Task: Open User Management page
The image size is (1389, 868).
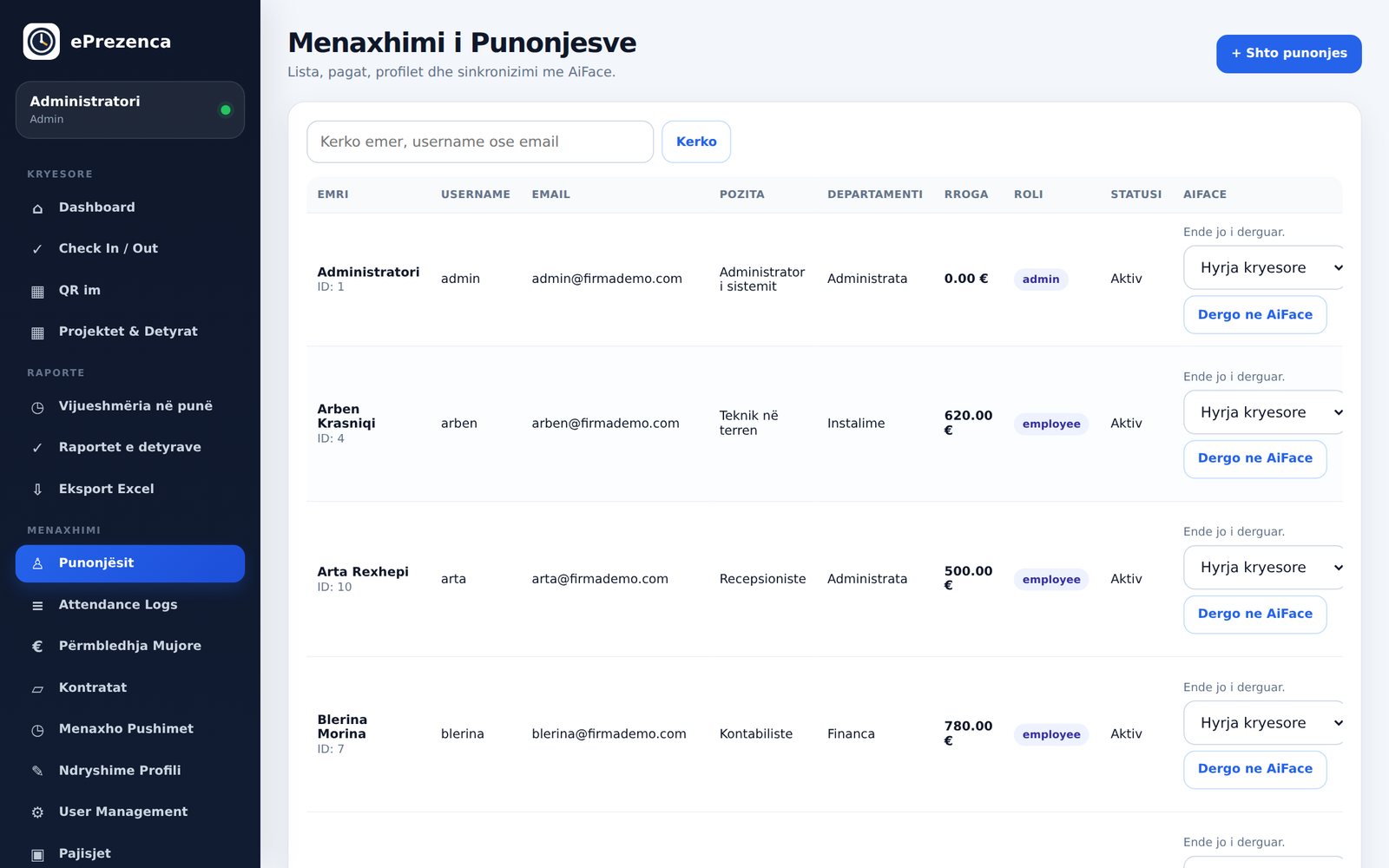Action: coord(130,812)
